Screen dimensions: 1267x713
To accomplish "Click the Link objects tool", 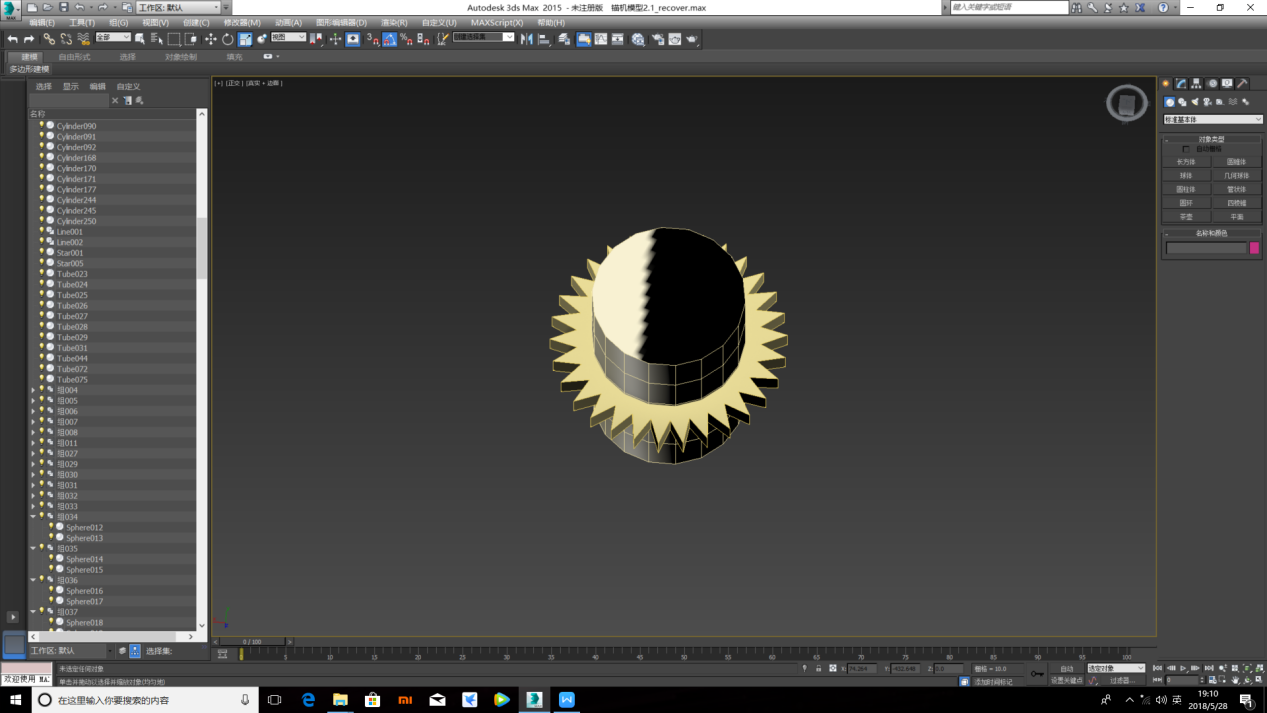I will (x=48, y=39).
